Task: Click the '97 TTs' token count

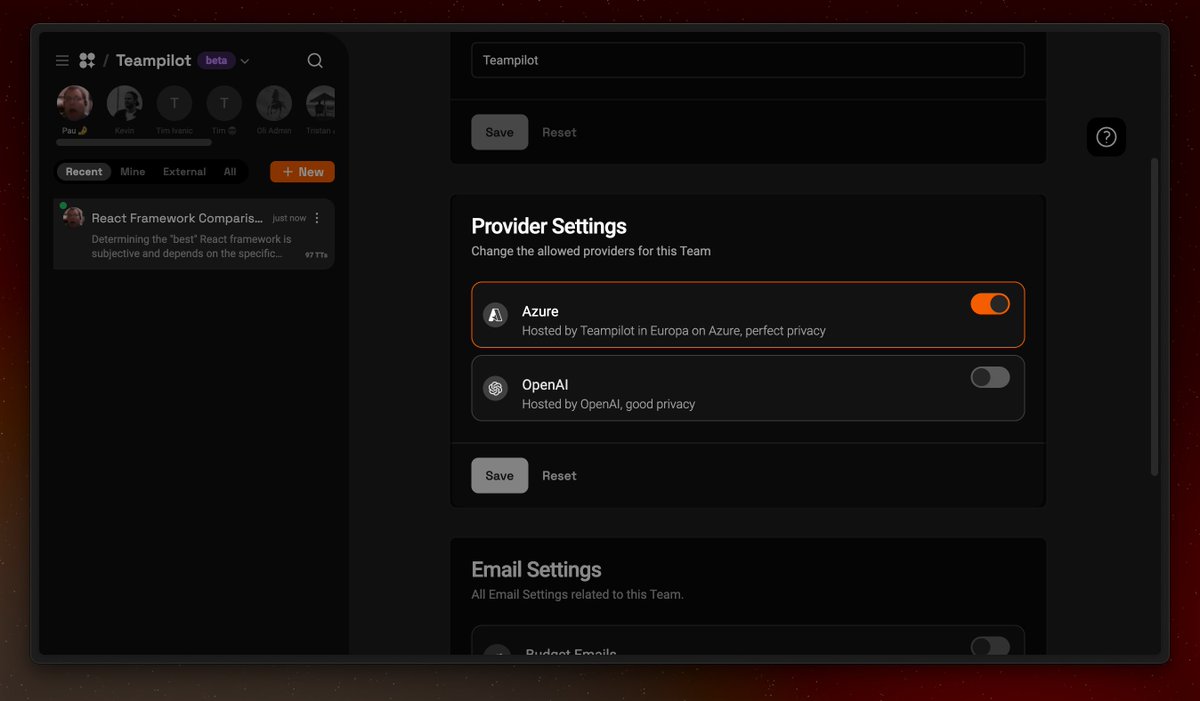Action: coord(316,256)
